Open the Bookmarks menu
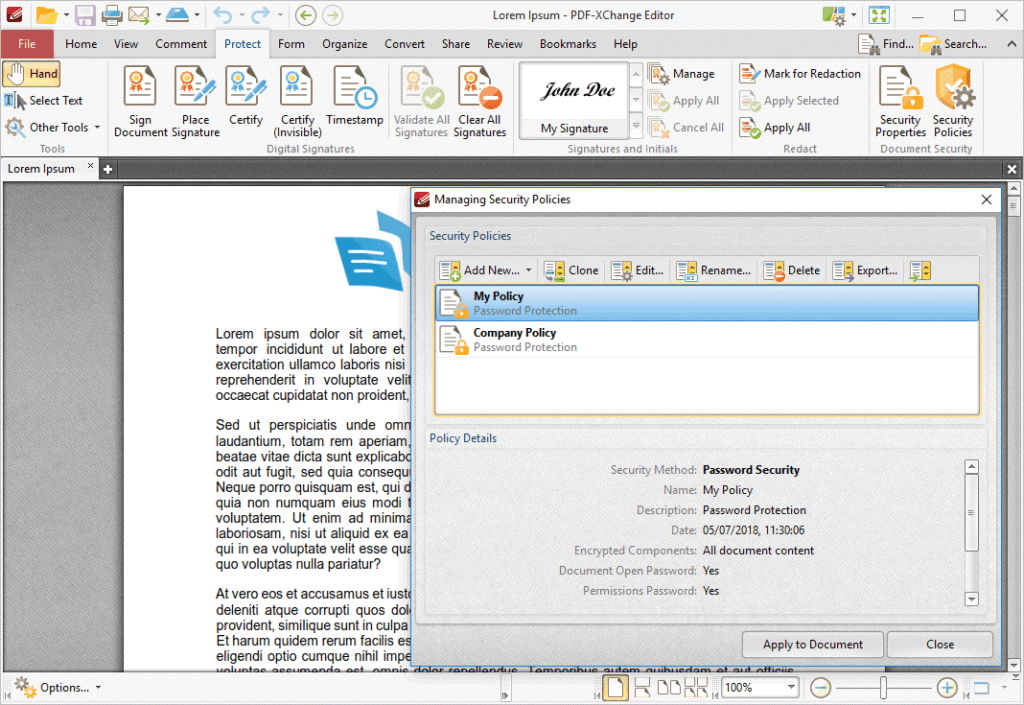 click(x=567, y=44)
